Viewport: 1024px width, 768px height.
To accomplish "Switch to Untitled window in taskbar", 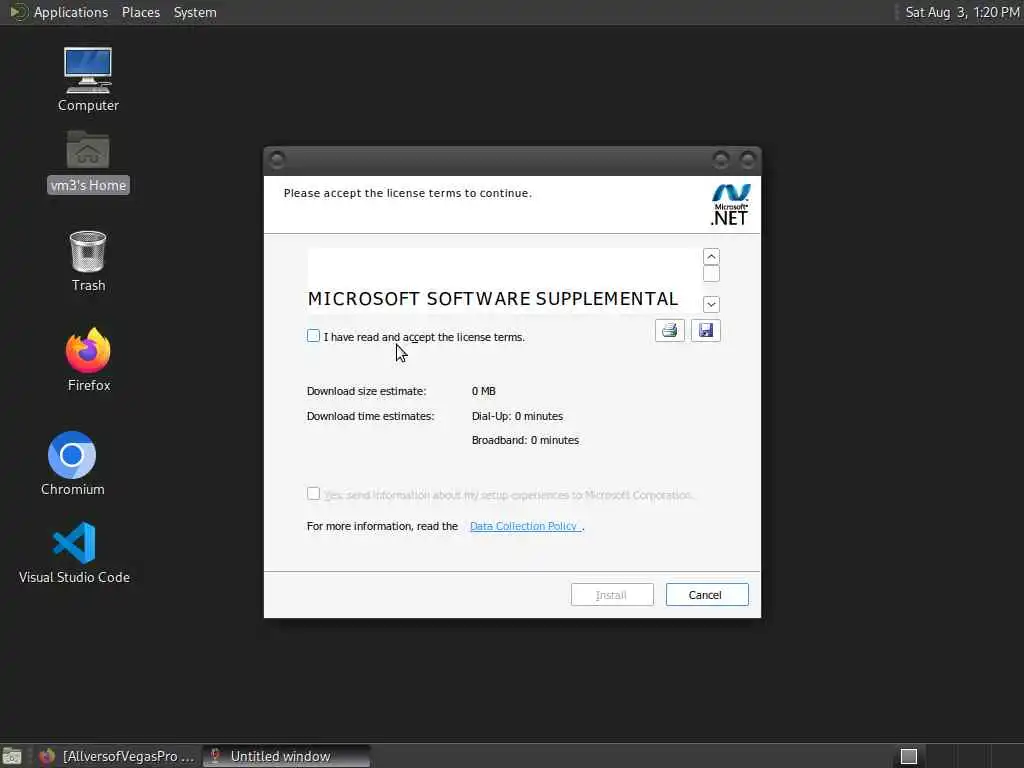I will pos(285,756).
